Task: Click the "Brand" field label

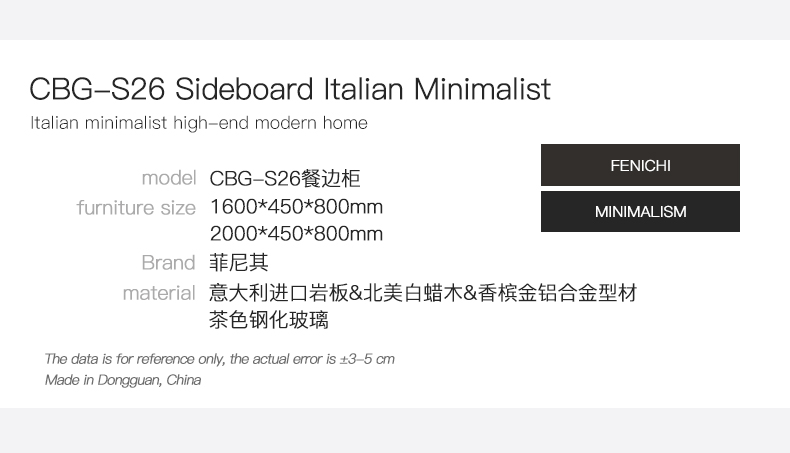Action: [x=168, y=263]
